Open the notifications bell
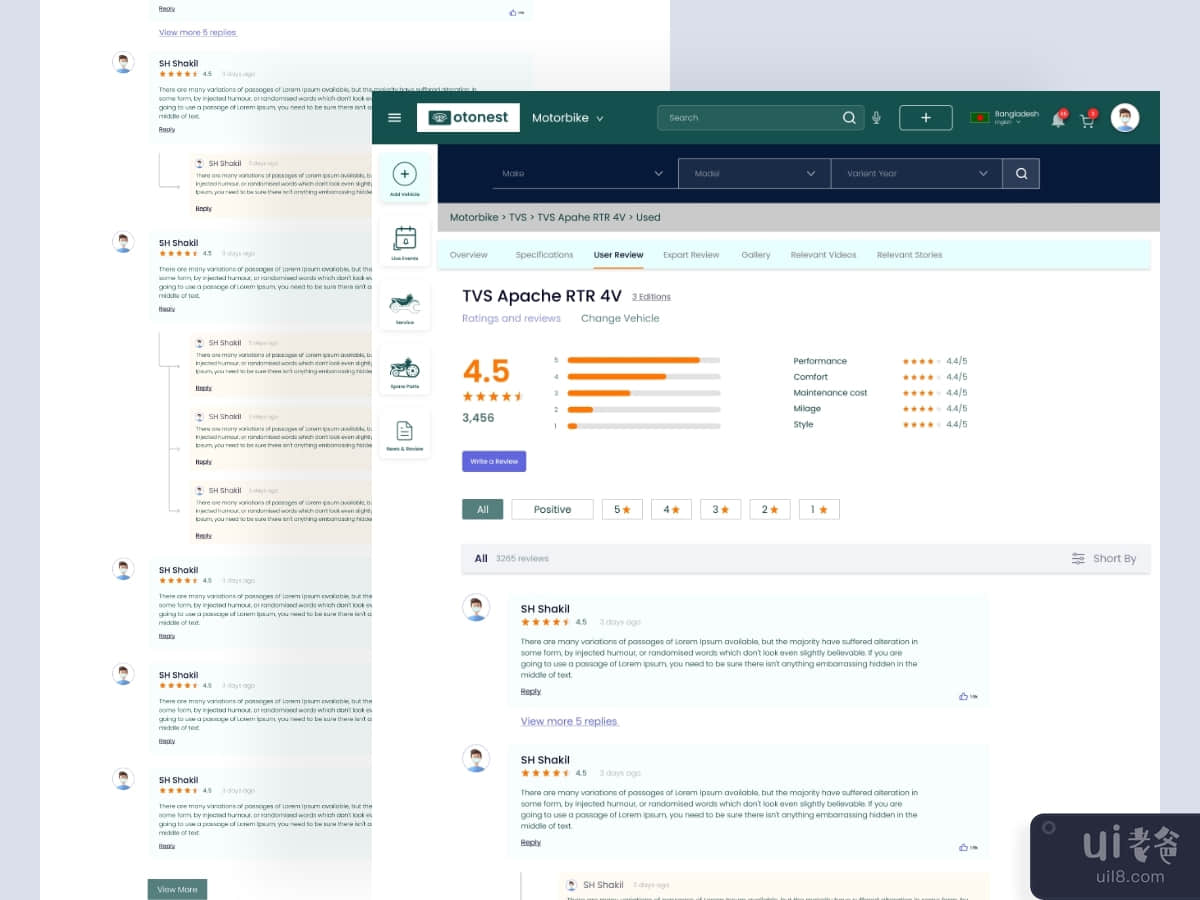This screenshot has height=900, width=1200. [x=1057, y=117]
